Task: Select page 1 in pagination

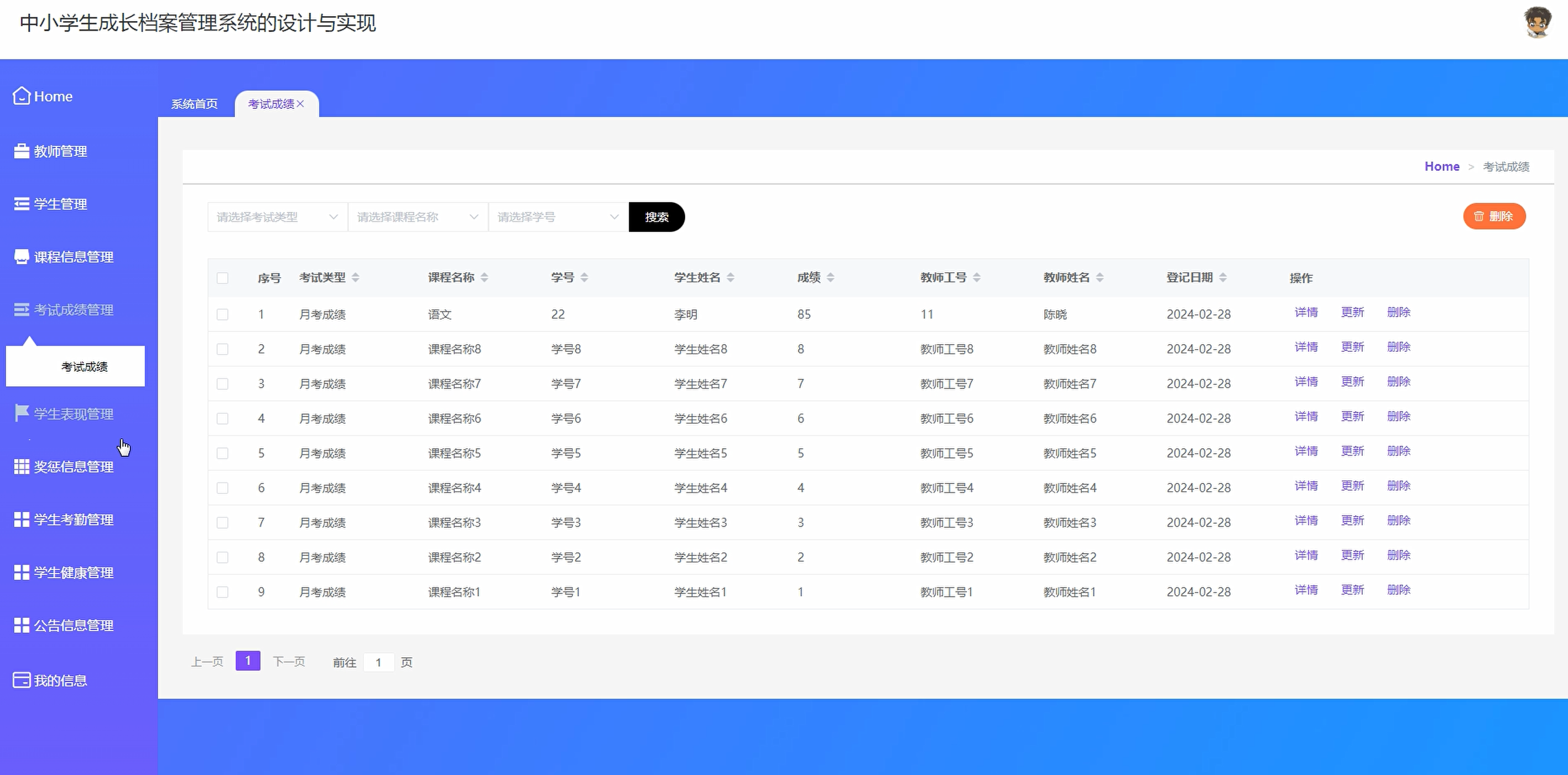Action: click(x=248, y=660)
